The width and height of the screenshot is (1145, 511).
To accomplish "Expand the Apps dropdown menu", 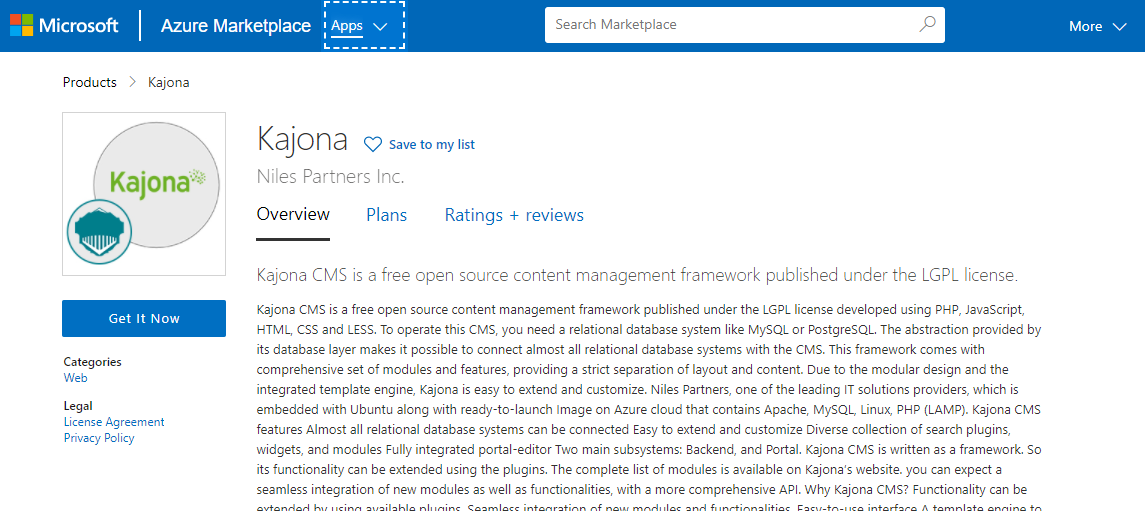I will coord(364,26).
